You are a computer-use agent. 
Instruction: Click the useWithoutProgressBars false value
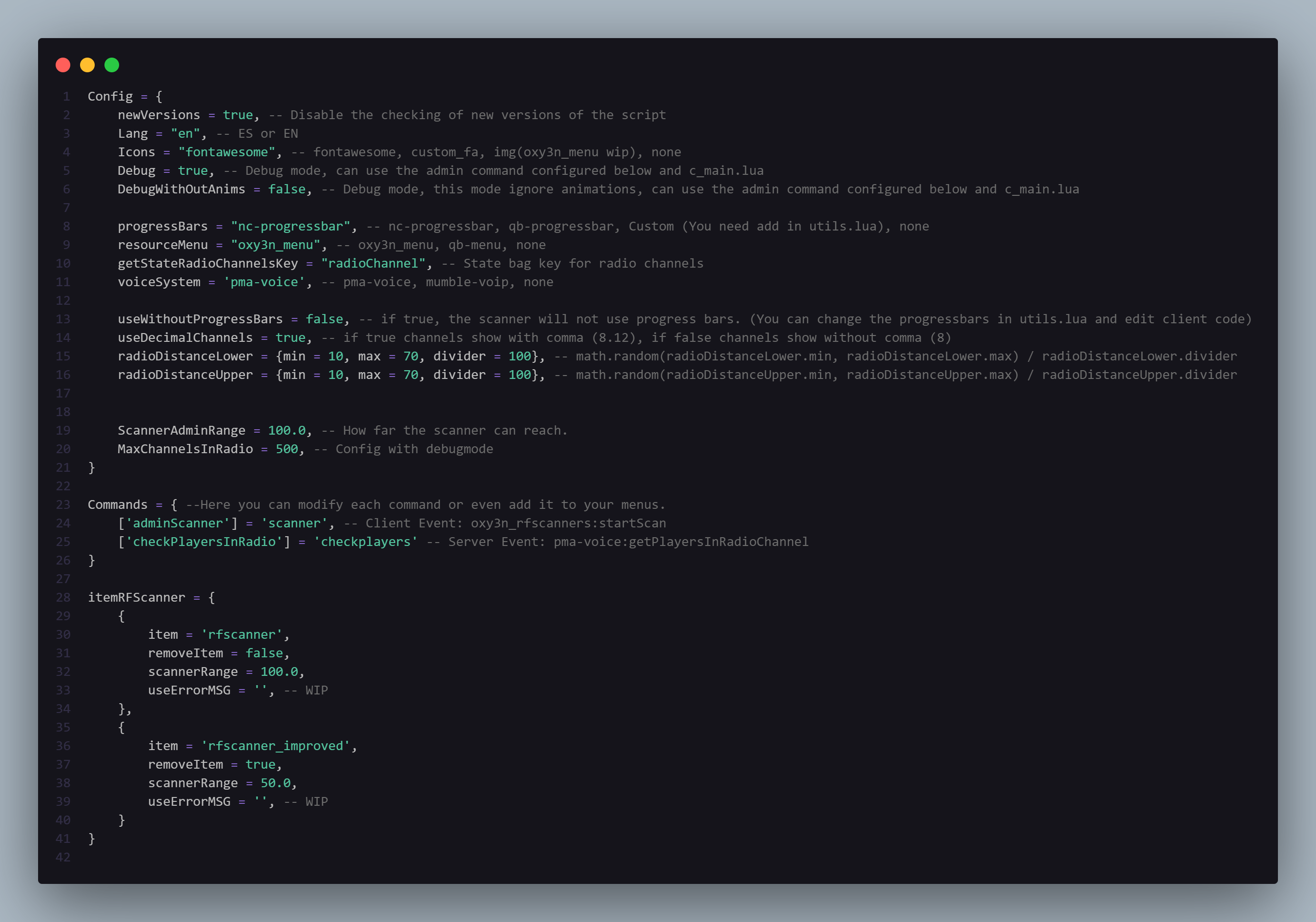(x=325, y=319)
